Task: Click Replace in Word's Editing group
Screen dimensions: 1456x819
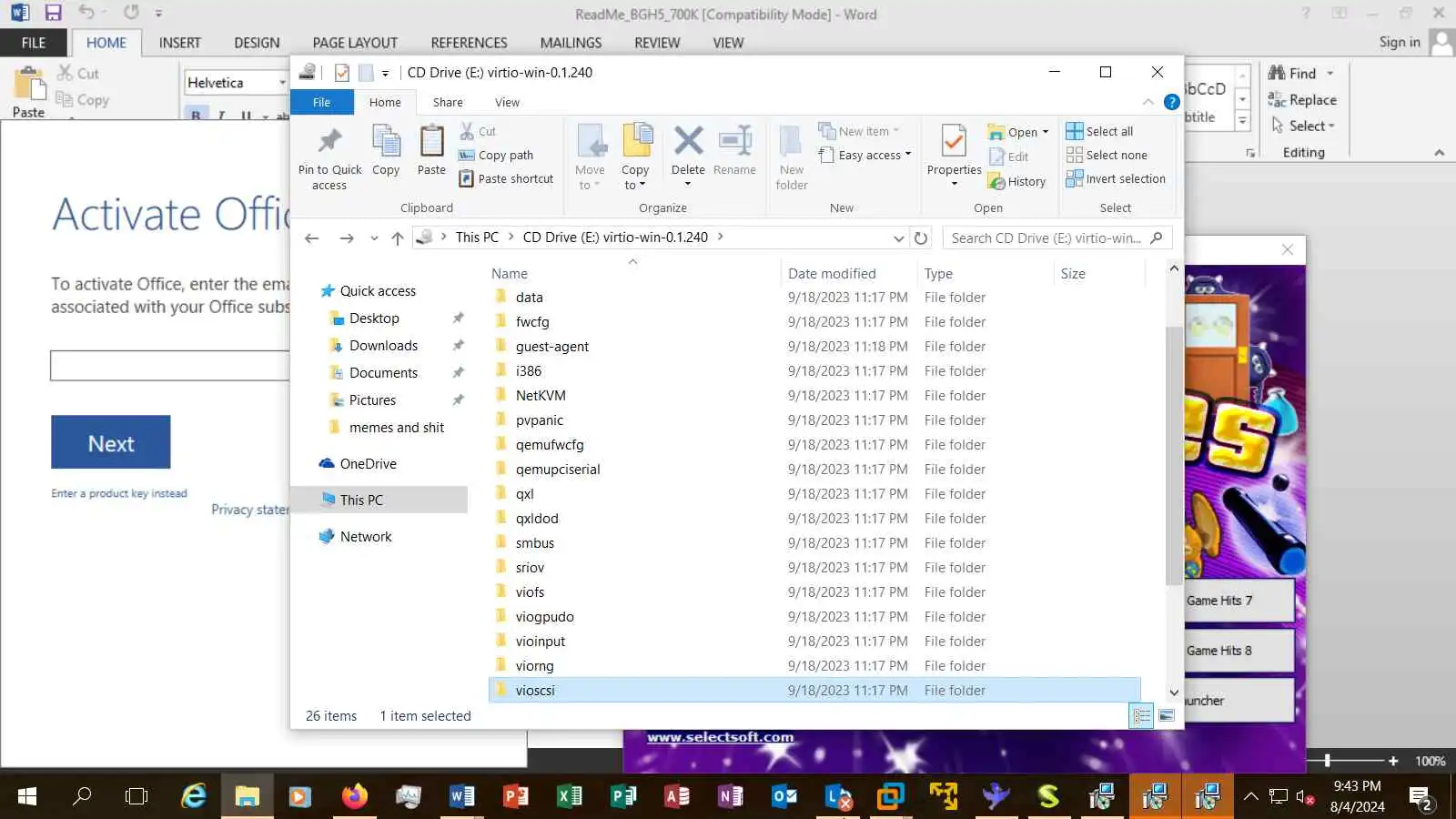Action: coord(1303,100)
